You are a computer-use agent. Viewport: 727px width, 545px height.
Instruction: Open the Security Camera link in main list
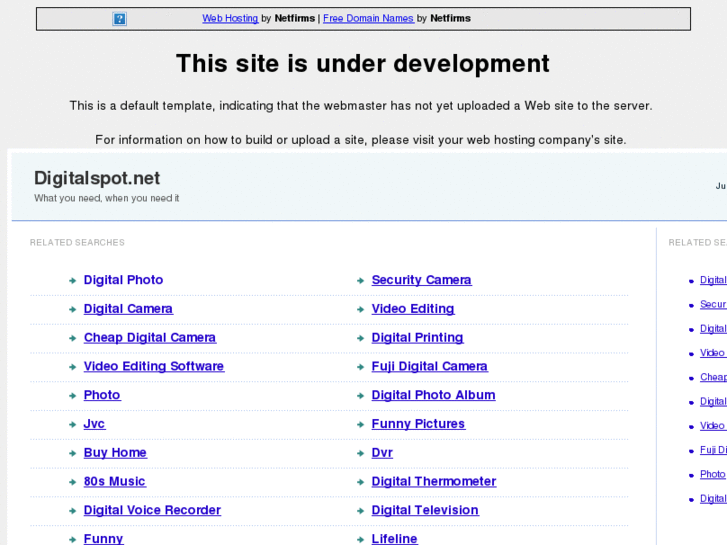(421, 280)
